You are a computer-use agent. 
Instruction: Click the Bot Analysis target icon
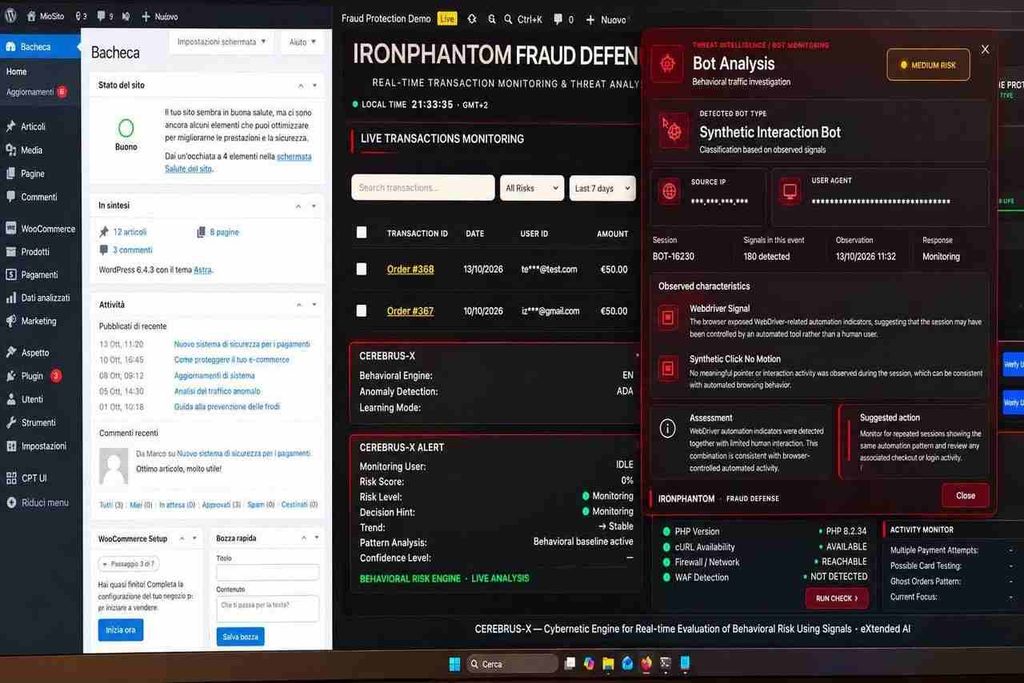[667, 63]
